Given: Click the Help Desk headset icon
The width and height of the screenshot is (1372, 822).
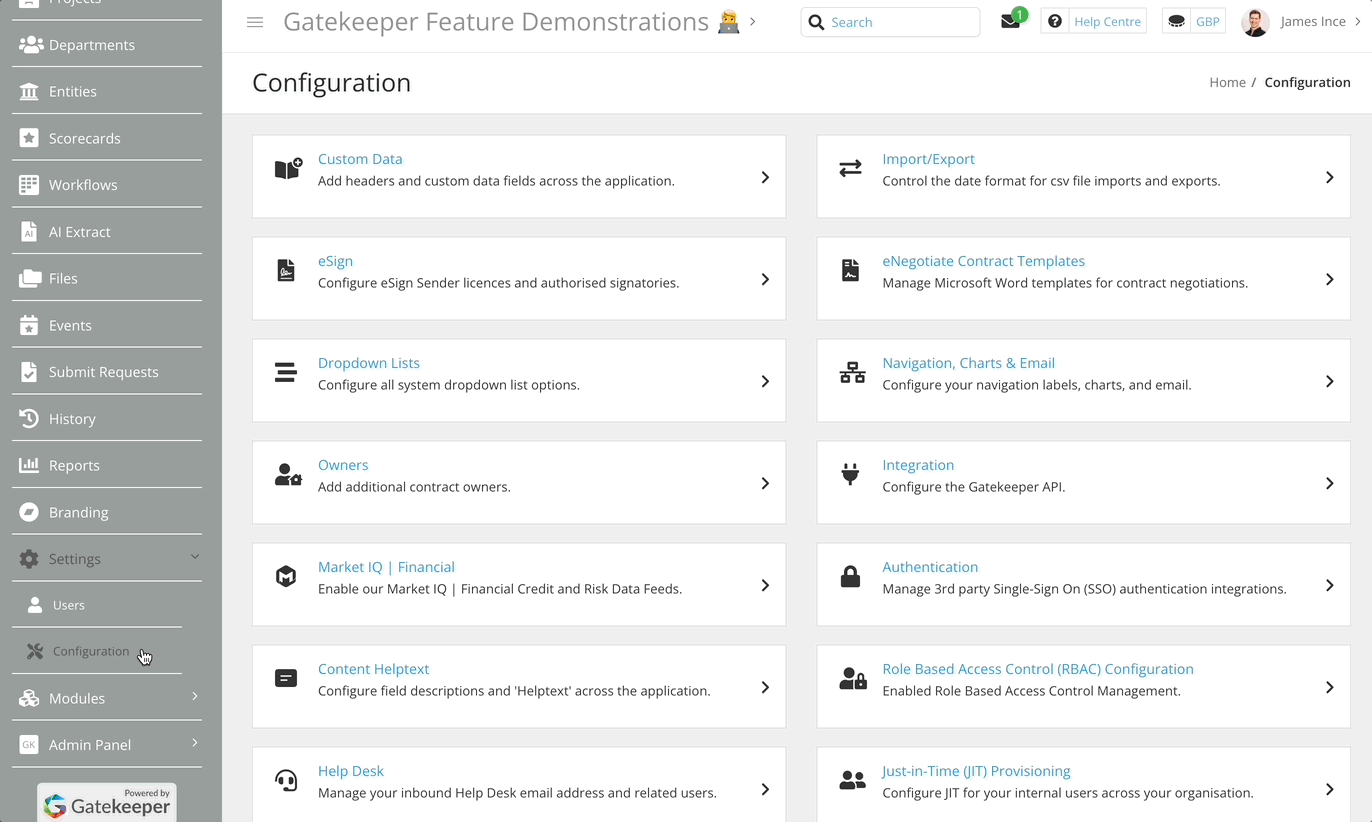Looking at the screenshot, I should [x=286, y=780].
